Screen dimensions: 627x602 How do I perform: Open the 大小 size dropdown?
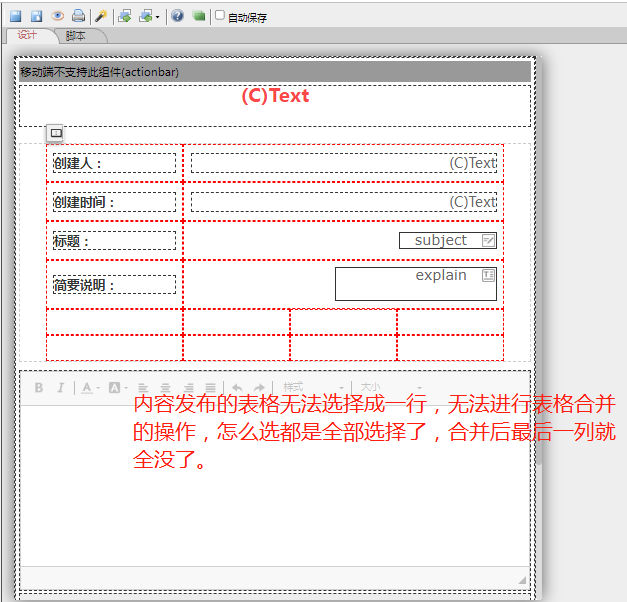391,387
